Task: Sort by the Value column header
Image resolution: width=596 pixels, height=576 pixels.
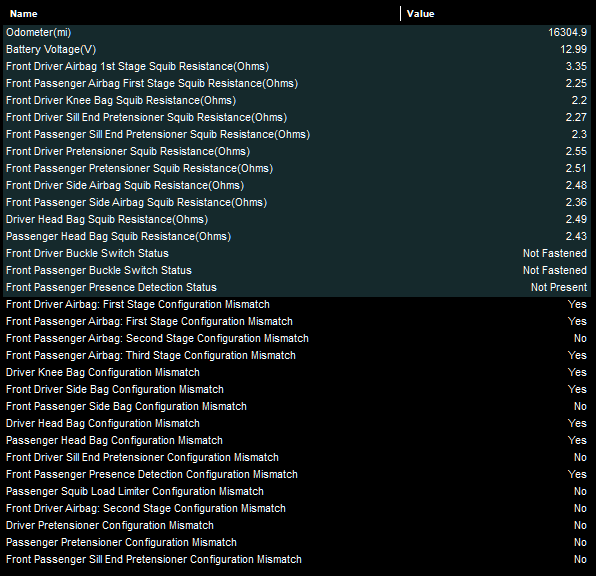Action: tap(496, 14)
